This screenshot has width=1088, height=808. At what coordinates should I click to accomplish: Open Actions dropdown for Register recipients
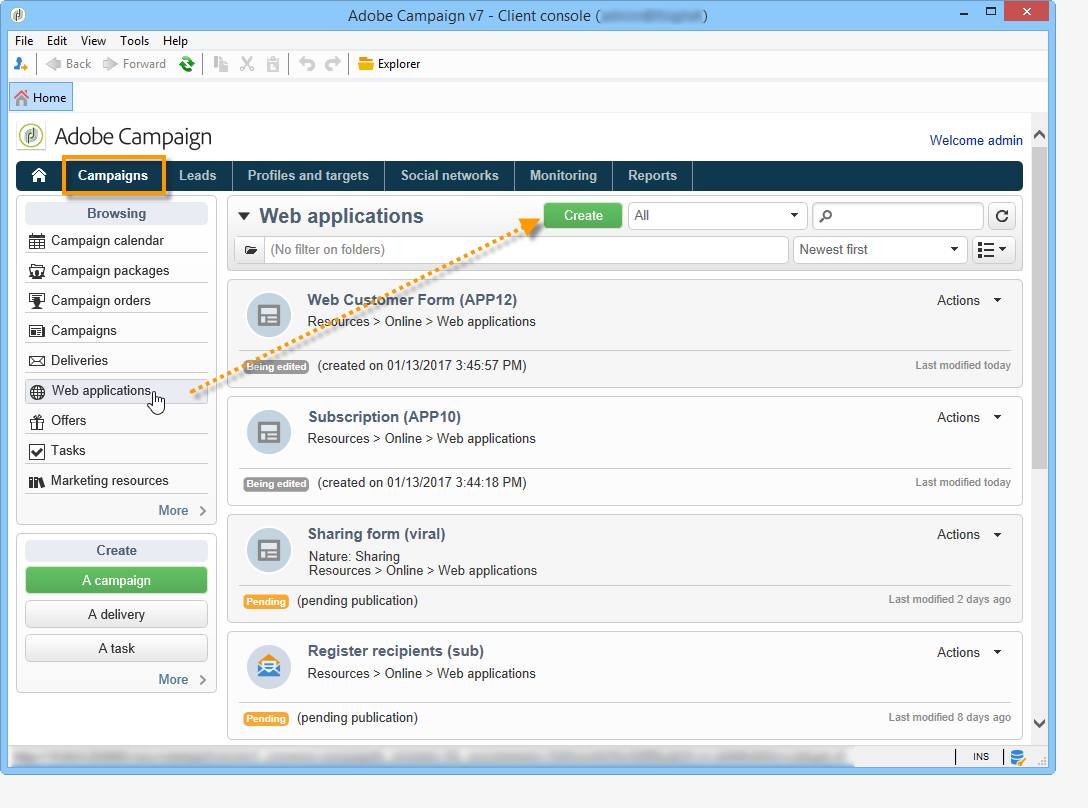tap(969, 653)
